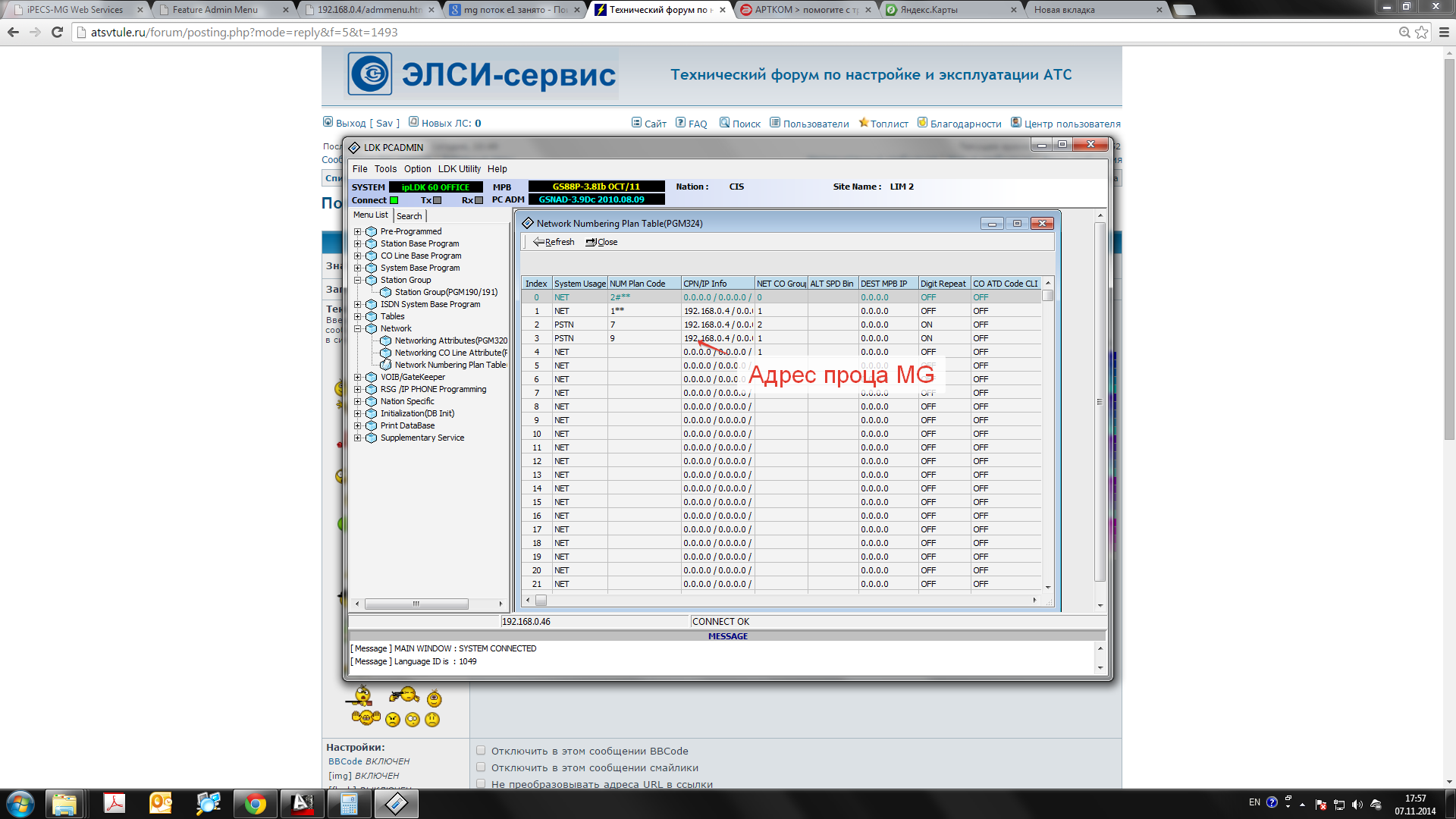Screen dimensions: 1456x819
Task: Click the Network Numbering Plan Table tree icon
Action: [386, 365]
